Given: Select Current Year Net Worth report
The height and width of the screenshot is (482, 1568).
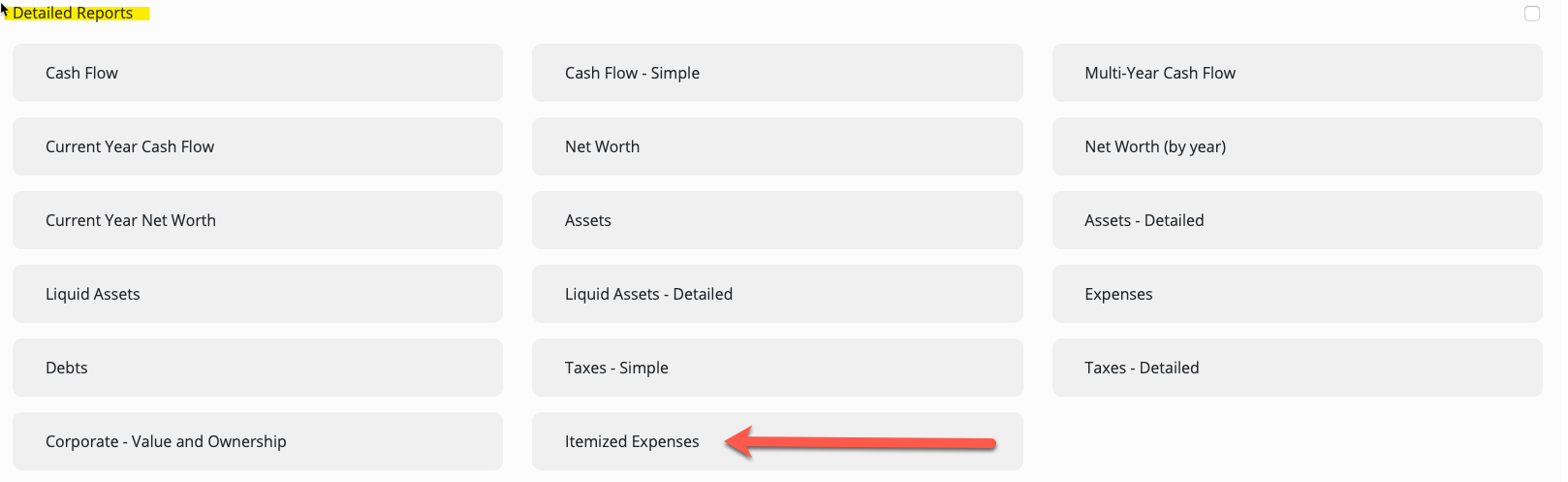Looking at the screenshot, I should 257,220.
